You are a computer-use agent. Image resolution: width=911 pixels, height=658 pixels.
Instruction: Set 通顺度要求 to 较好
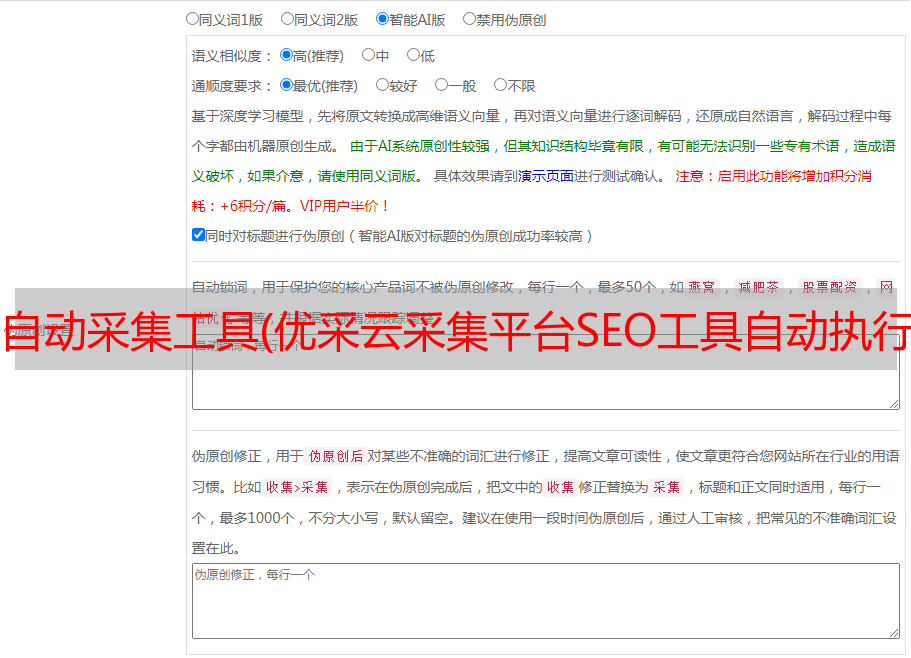tap(382, 85)
